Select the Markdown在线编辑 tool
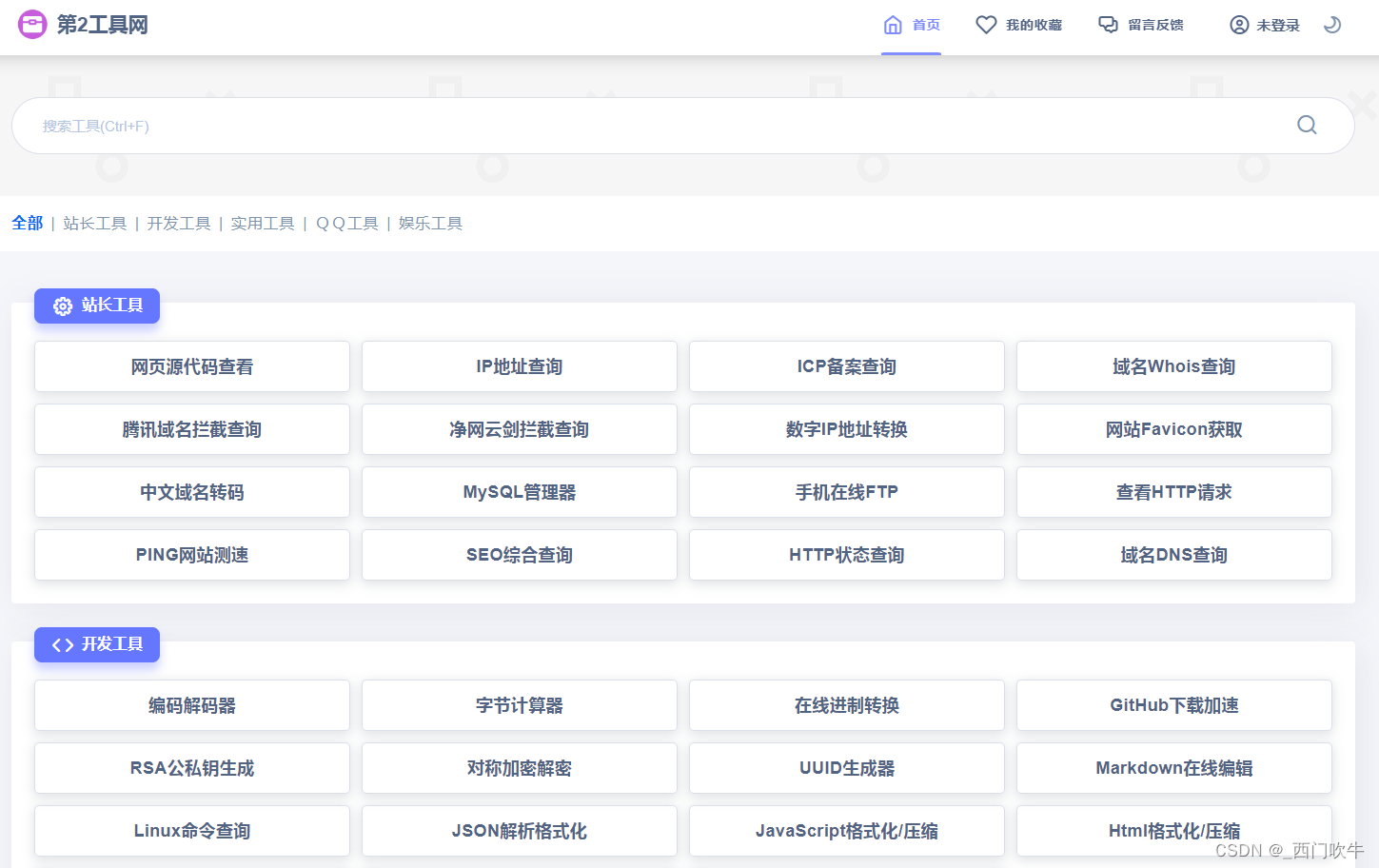1379x868 pixels. coord(1174,768)
